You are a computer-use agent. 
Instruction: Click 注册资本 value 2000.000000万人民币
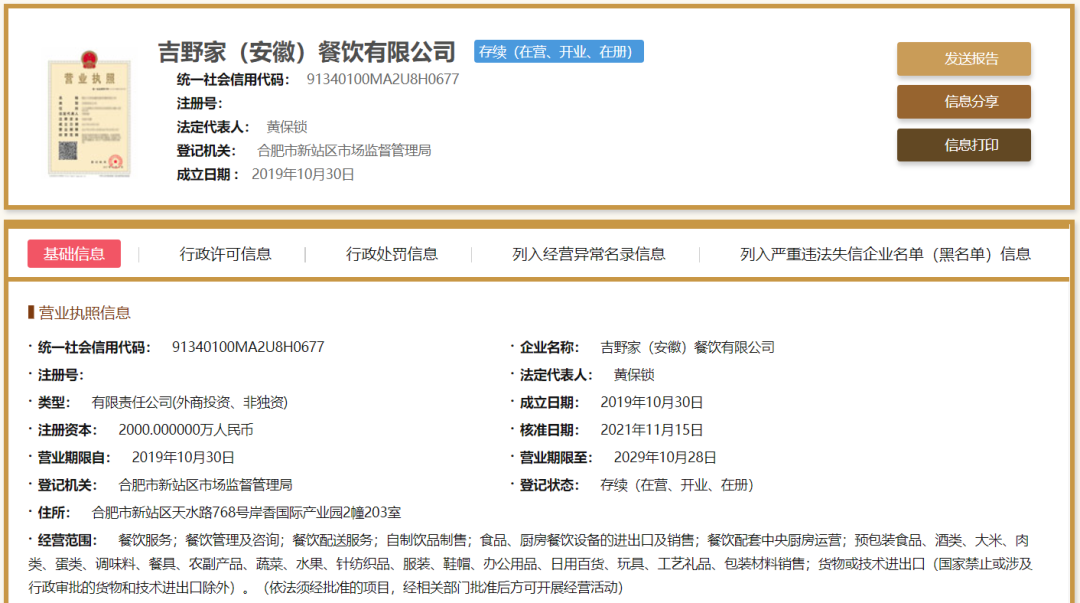[186, 430]
